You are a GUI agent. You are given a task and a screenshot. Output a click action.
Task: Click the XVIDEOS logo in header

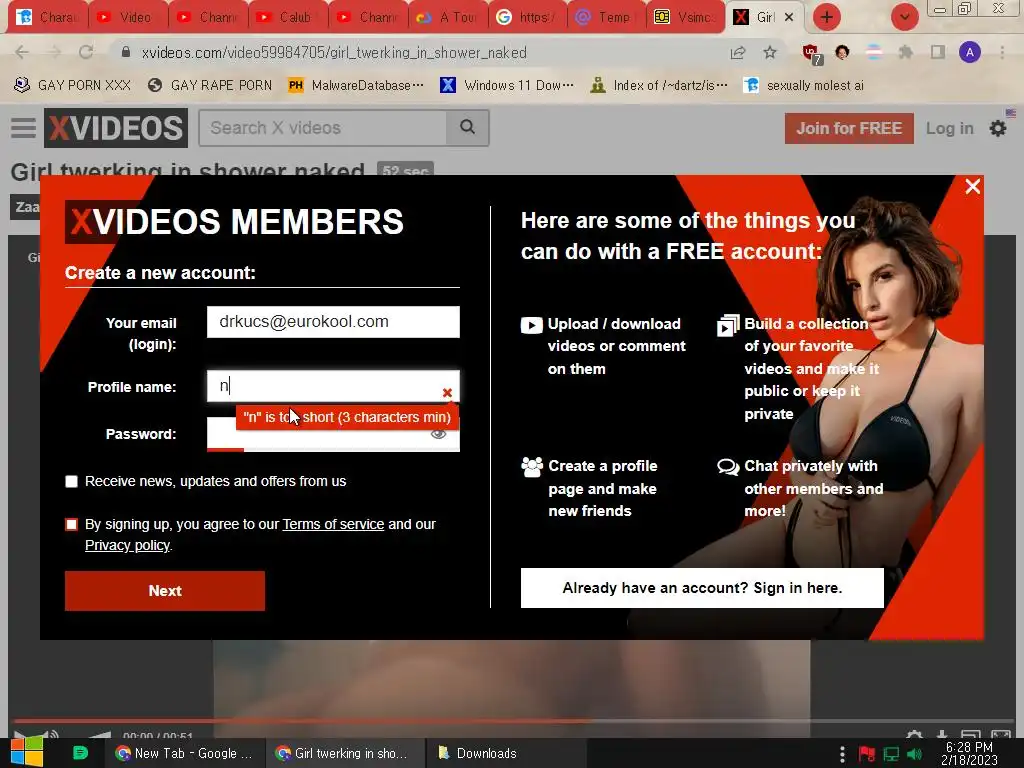(116, 128)
